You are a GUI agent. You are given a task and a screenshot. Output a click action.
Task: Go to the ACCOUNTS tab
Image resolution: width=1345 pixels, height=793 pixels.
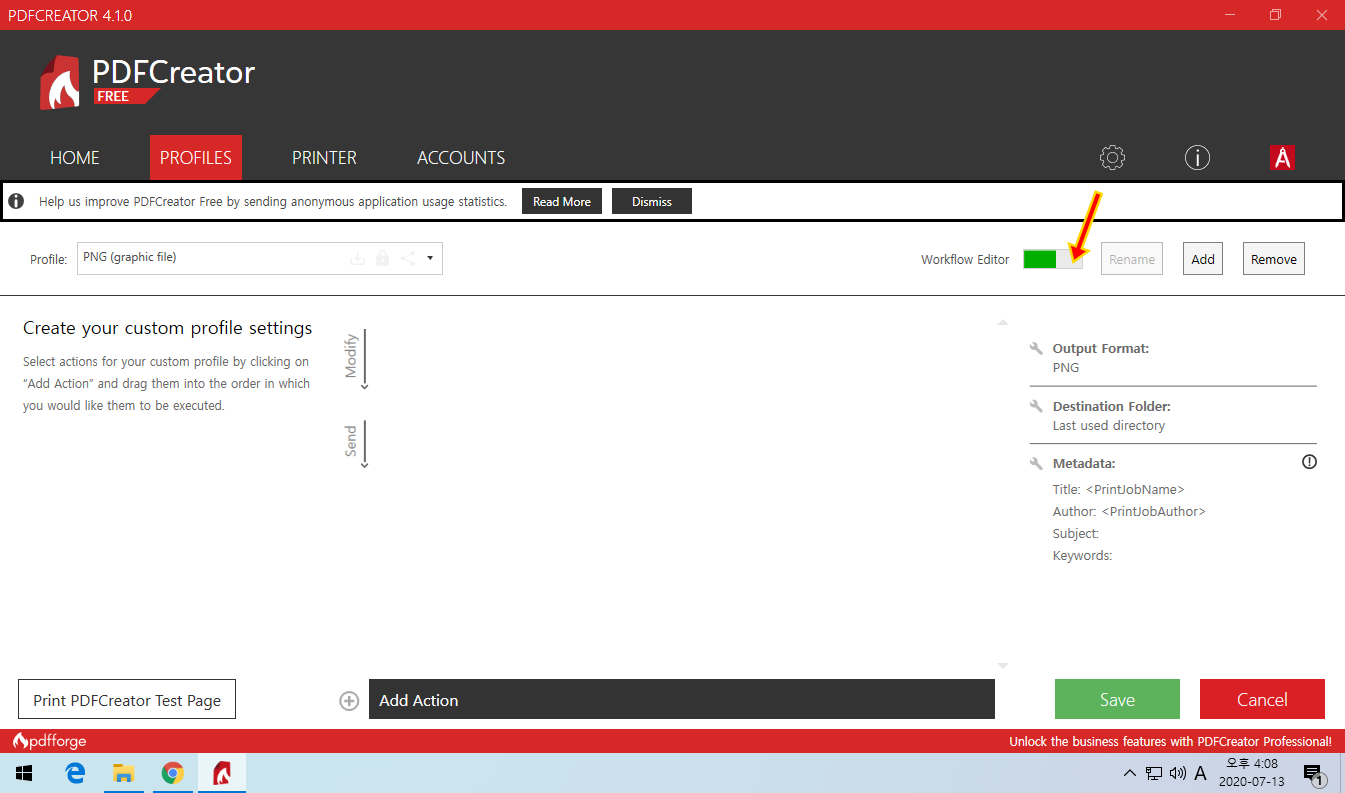click(x=461, y=158)
